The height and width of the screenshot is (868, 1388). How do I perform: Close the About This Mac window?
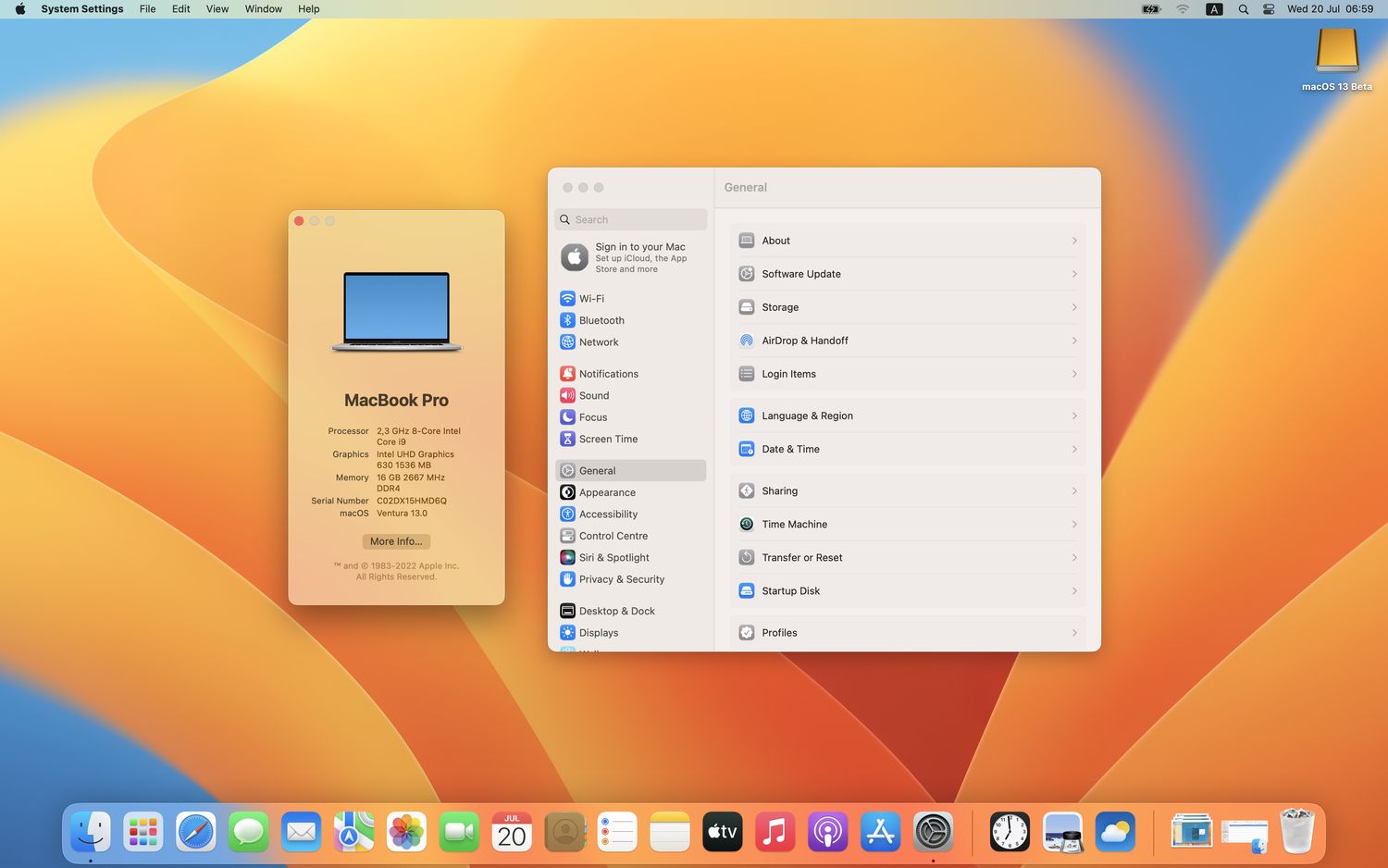299,221
